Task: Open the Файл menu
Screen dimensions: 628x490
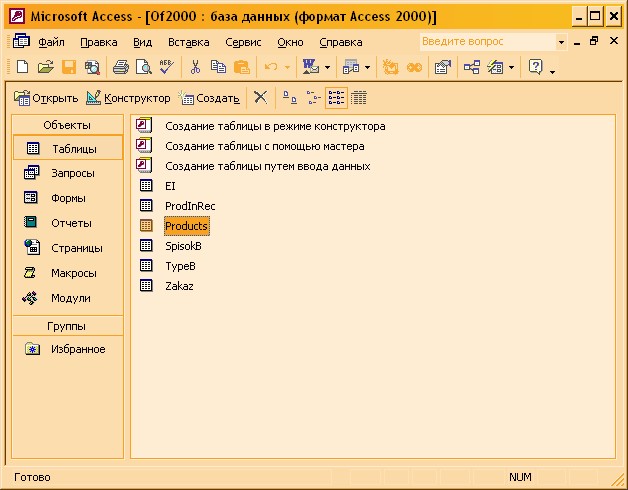Action: coord(51,42)
